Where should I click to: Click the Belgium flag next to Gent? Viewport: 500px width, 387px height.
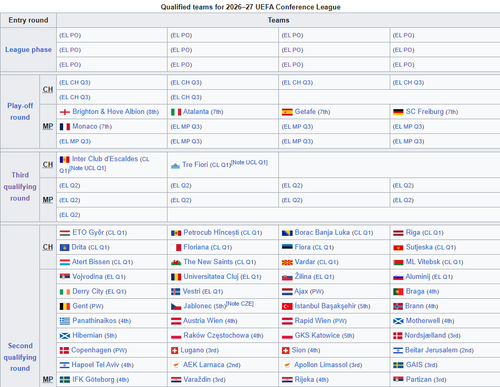[65, 306]
